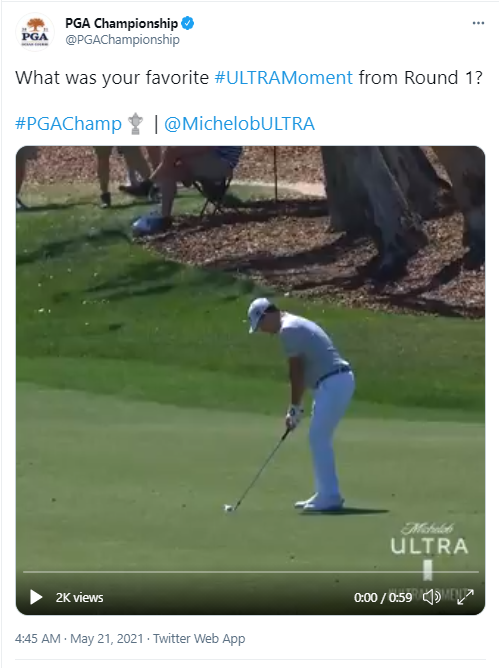Screen dimensions: 499x668
Task: Mute the video with speaker icon
Action: [x=431, y=597]
